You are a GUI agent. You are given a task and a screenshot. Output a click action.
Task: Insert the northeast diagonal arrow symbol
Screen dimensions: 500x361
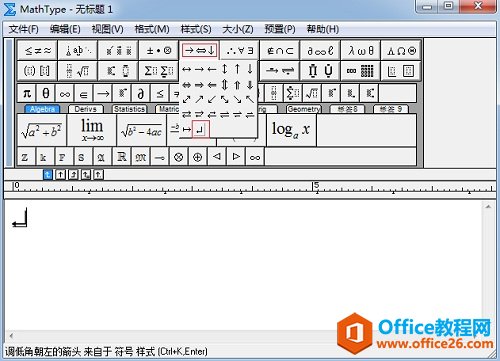[199, 99]
